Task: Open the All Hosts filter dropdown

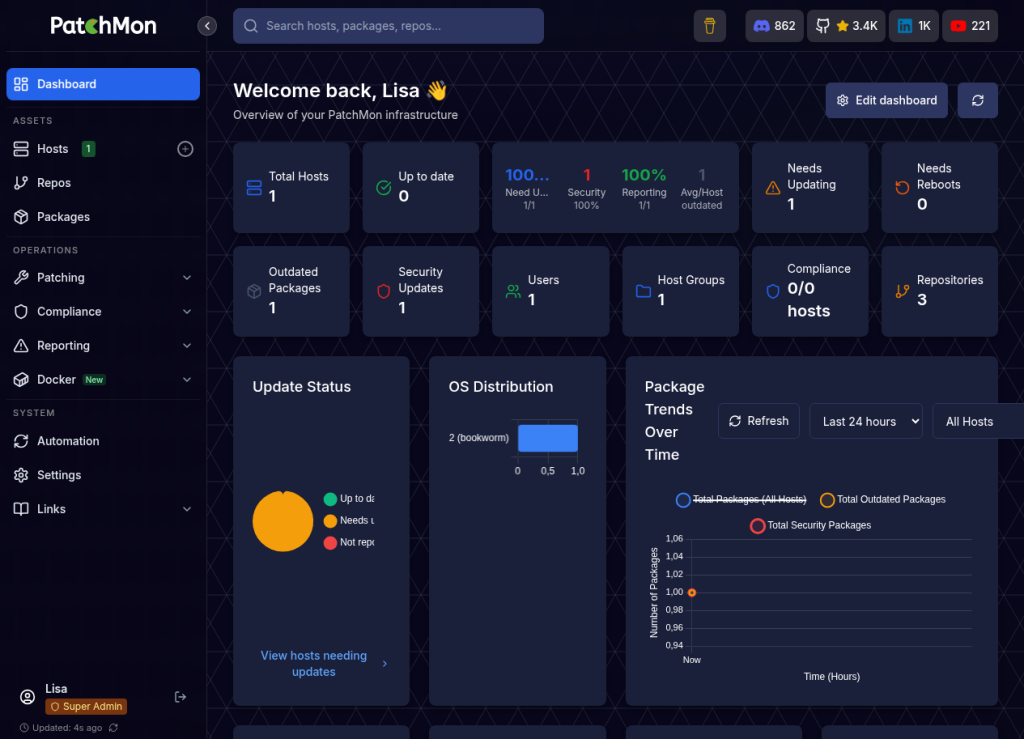Action: (x=978, y=422)
